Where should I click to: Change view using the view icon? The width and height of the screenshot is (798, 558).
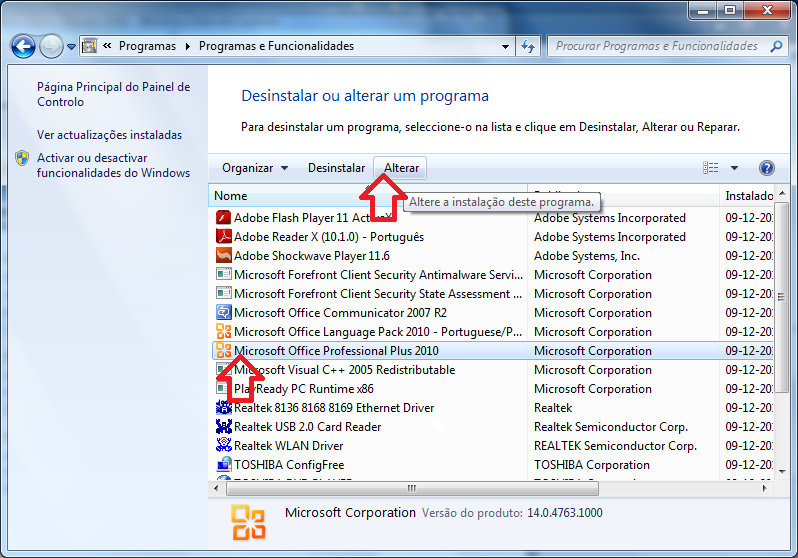[x=710, y=168]
